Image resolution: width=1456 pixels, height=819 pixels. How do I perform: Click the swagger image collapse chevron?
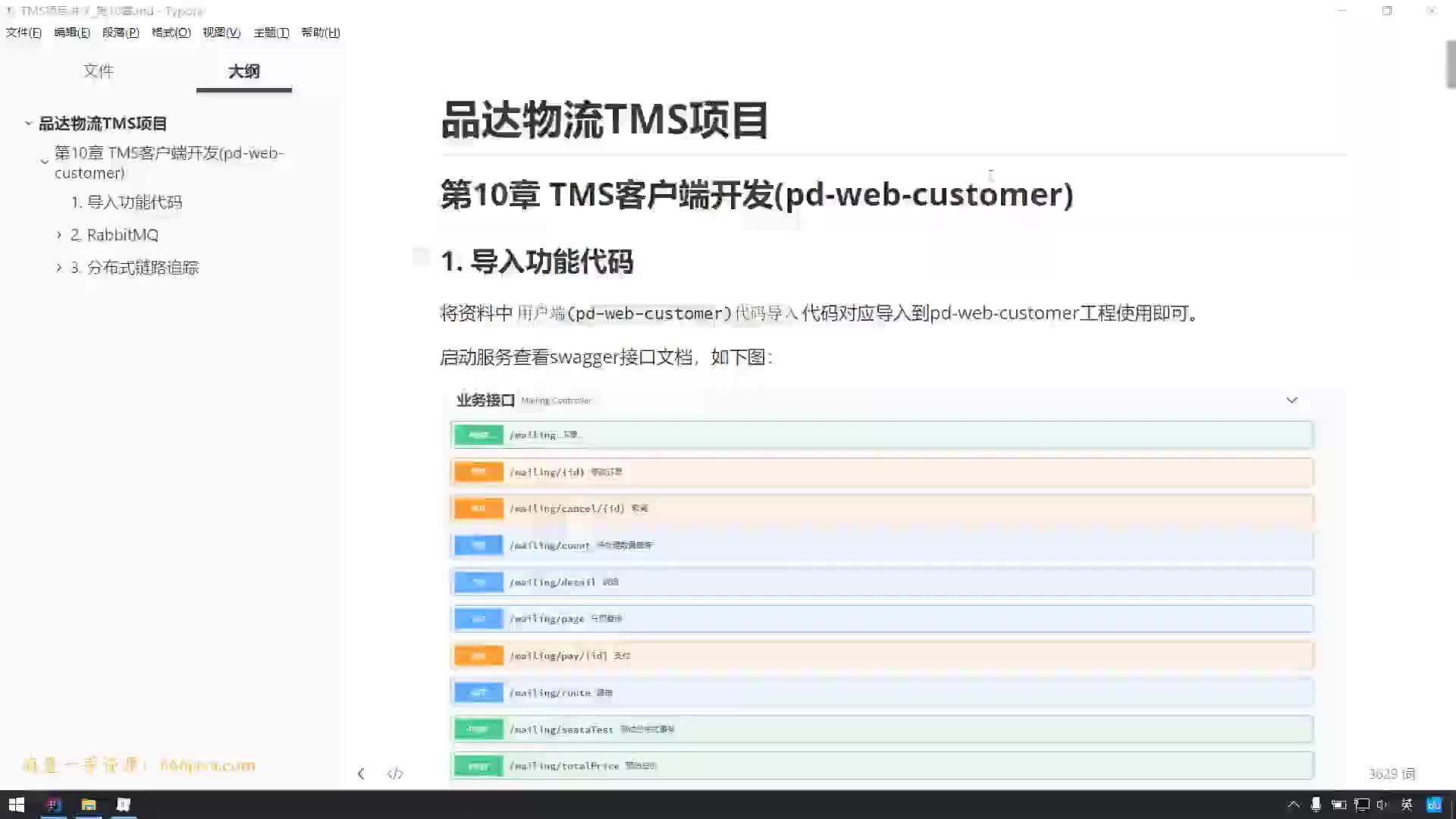click(1291, 400)
